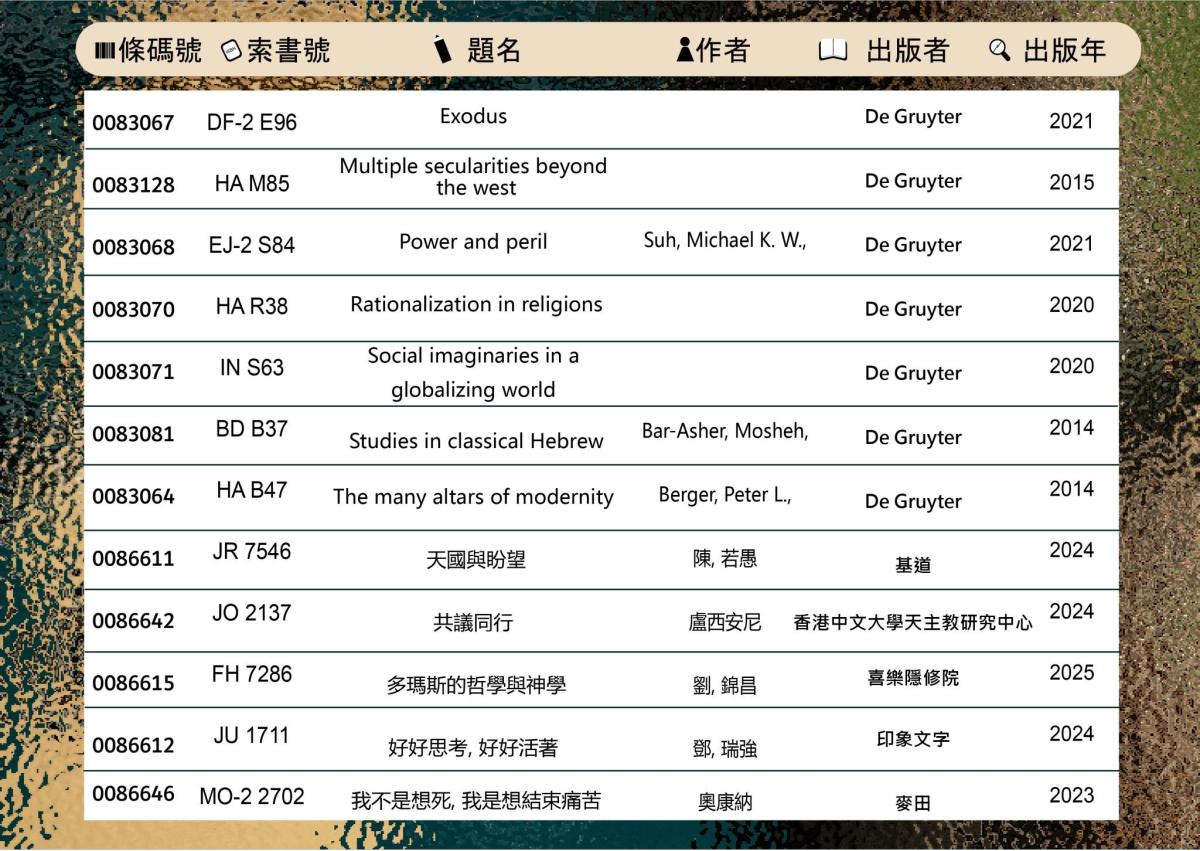This screenshot has height=851, width=1200.
Task: Click the pencil icon beside 題名
Action: tap(443, 49)
